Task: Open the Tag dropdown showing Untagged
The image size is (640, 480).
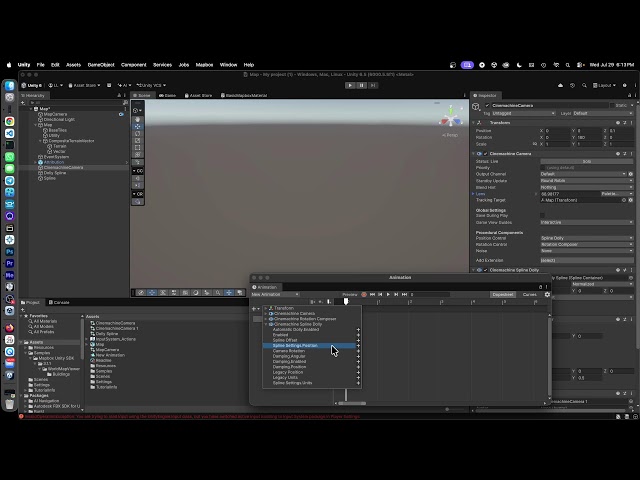Action: [524, 113]
